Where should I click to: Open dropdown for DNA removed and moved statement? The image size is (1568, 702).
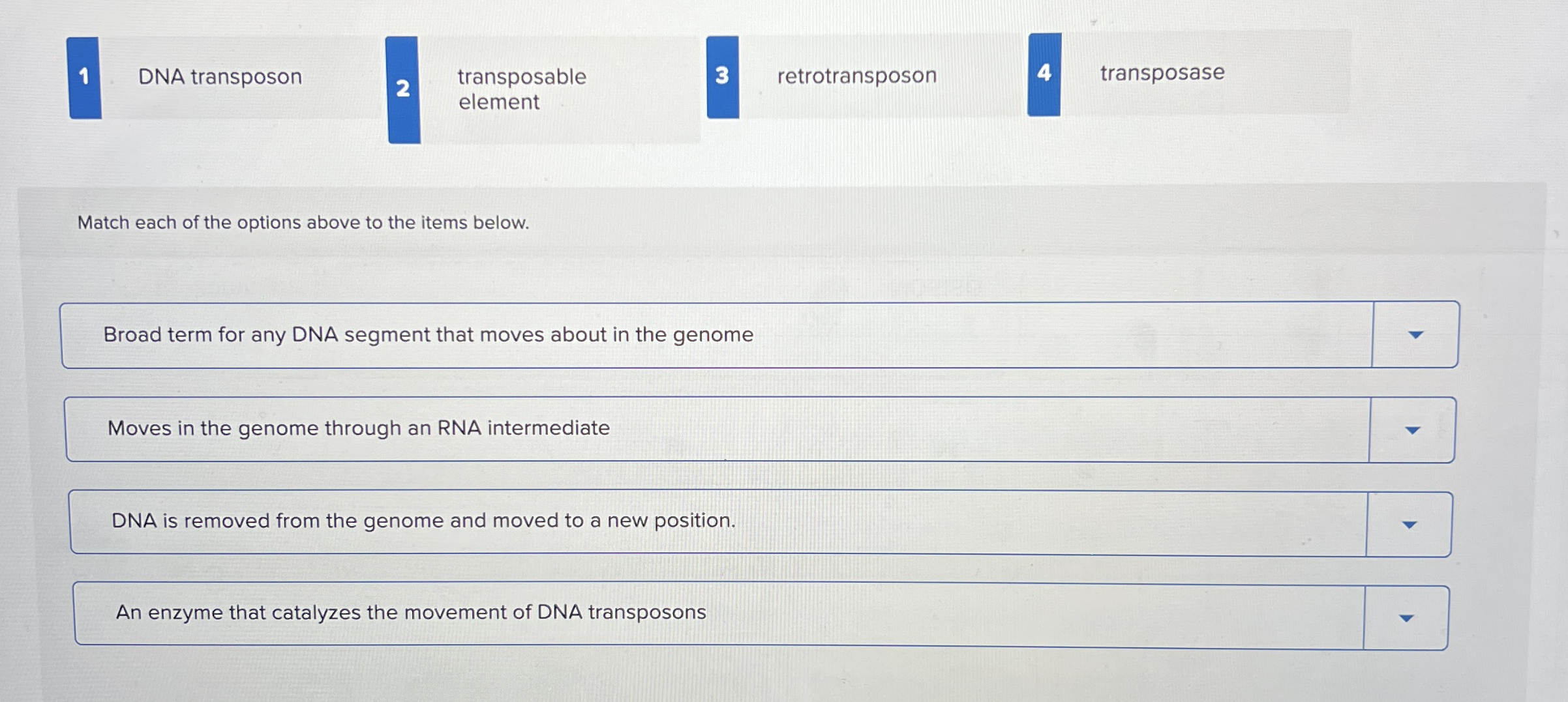click(1409, 522)
